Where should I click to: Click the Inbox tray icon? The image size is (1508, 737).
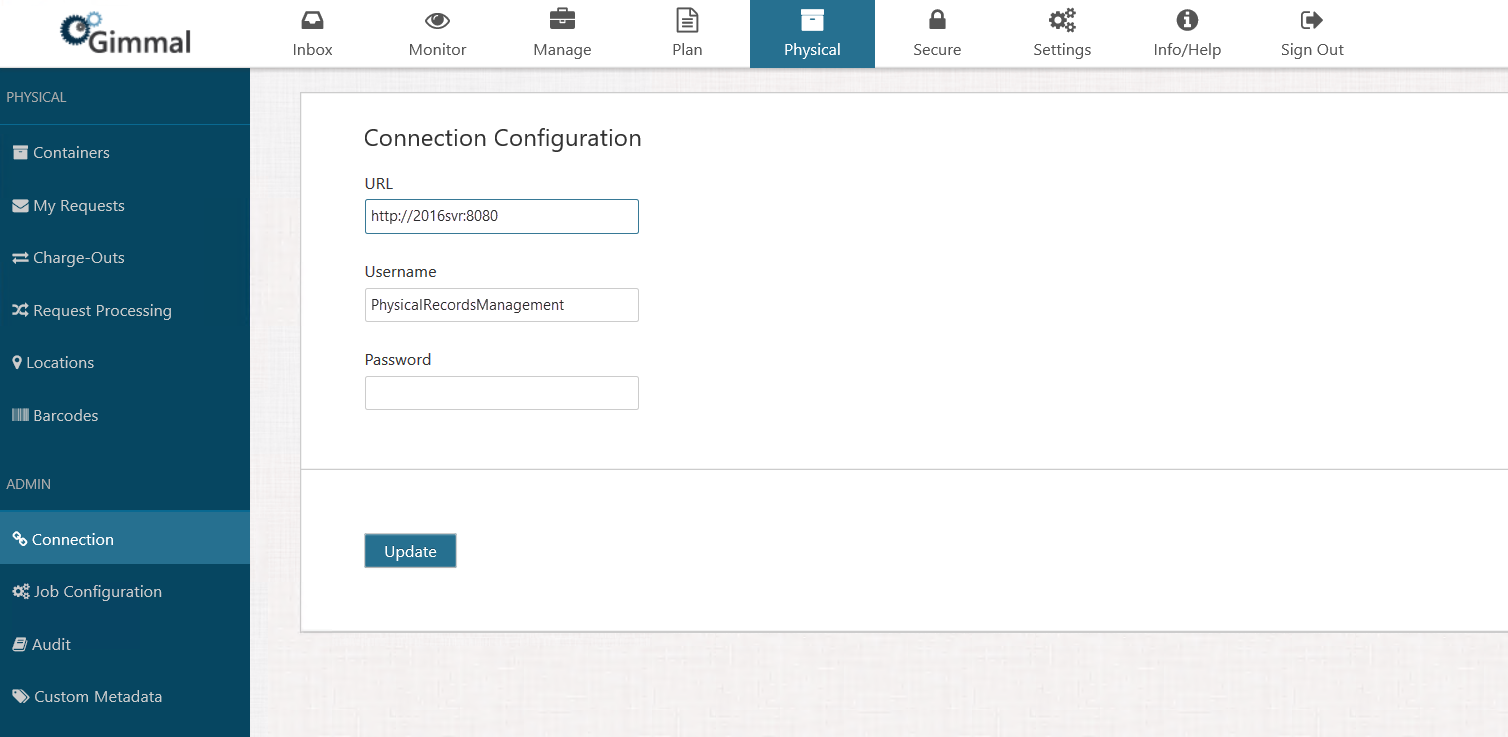312,20
